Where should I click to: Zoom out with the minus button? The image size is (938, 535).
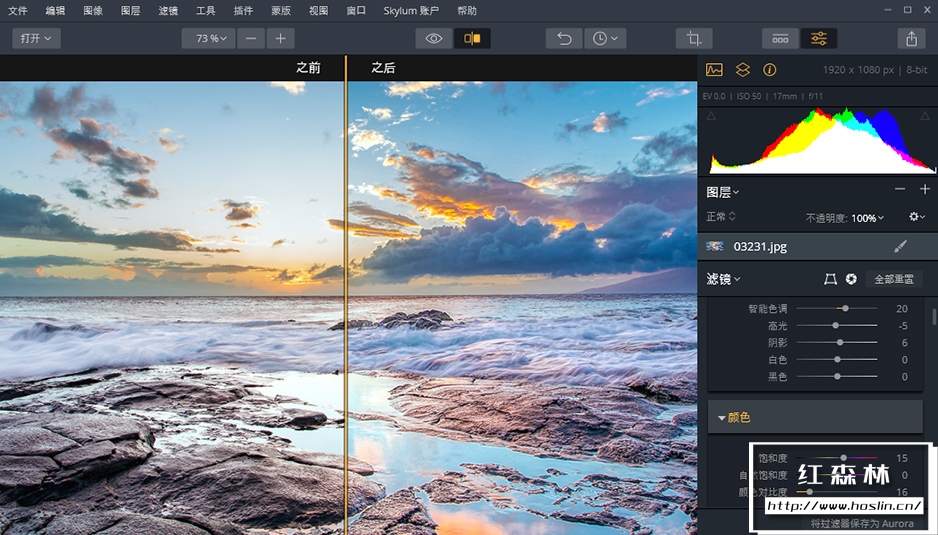[251, 38]
